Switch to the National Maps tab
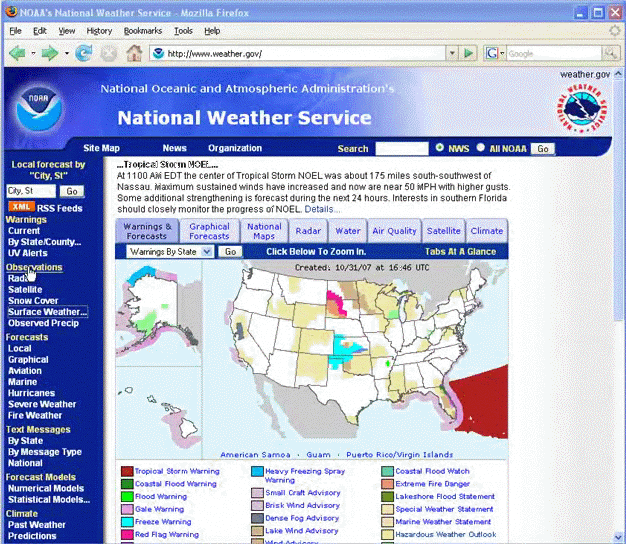Image resolution: width=626 pixels, height=544 pixels. pyautogui.click(x=264, y=231)
